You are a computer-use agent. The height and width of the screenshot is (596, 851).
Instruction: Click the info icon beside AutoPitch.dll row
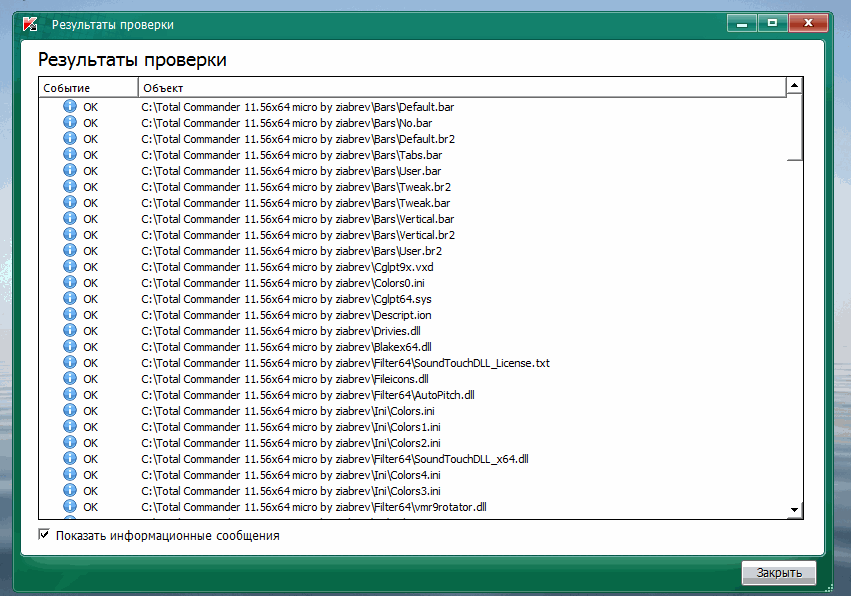[70, 395]
